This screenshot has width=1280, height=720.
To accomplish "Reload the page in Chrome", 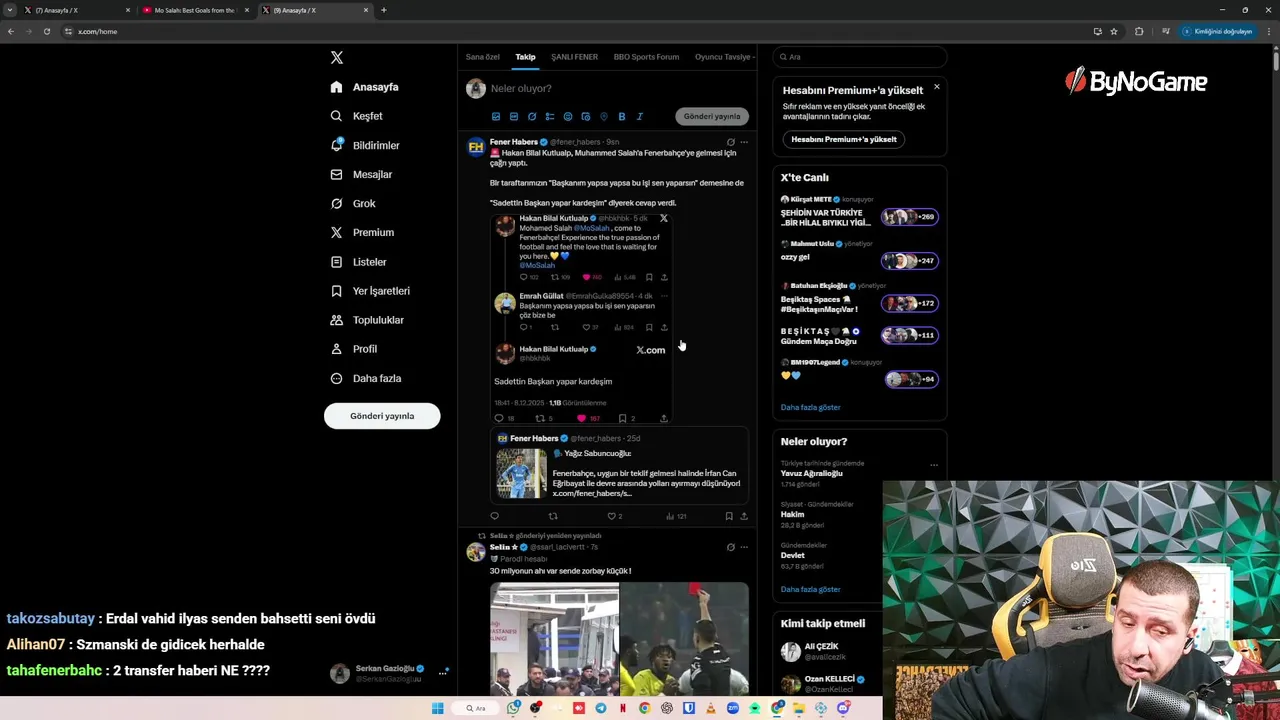I will (x=46, y=31).
